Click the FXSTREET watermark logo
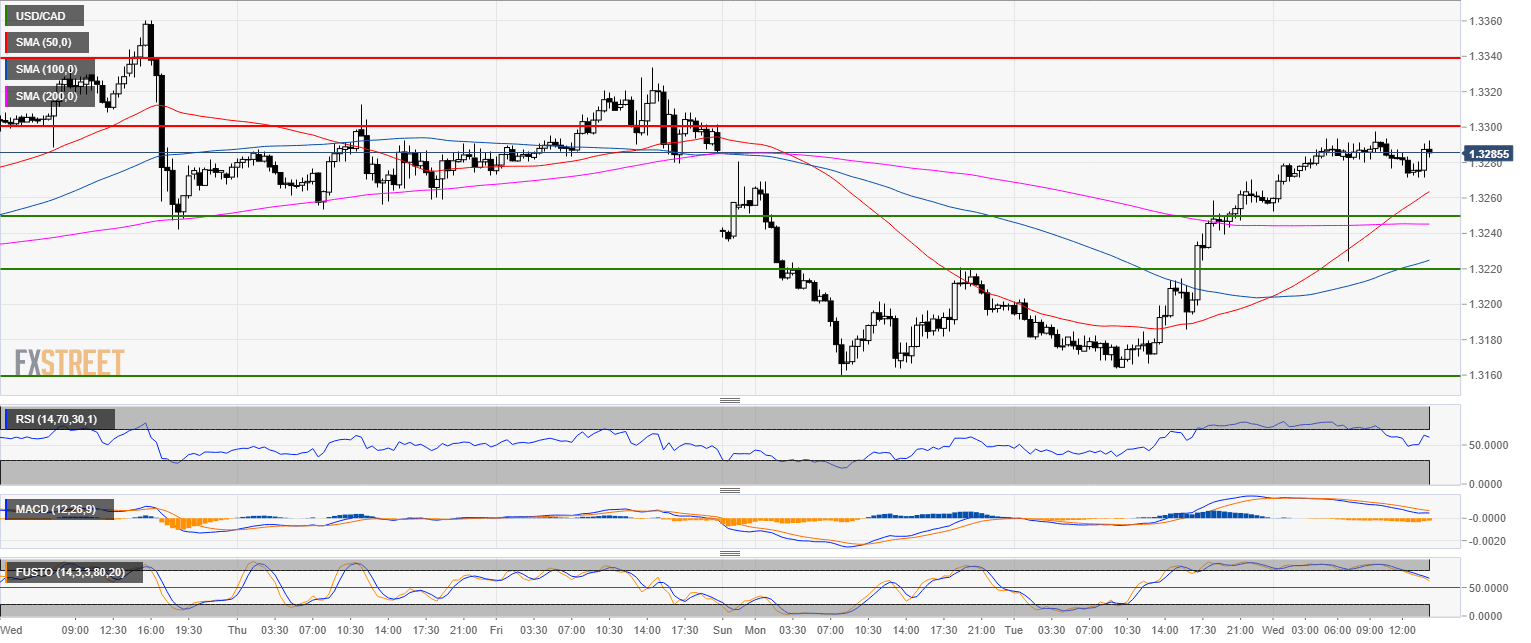Viewport: 1531px width, 643px height. [x=70, y=362]
